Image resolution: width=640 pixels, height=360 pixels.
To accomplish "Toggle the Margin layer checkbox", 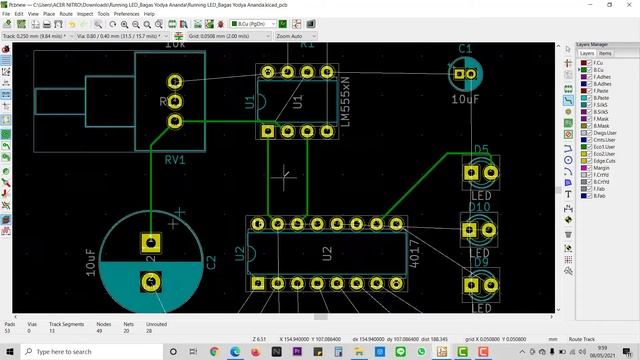I will coord(589,168).
